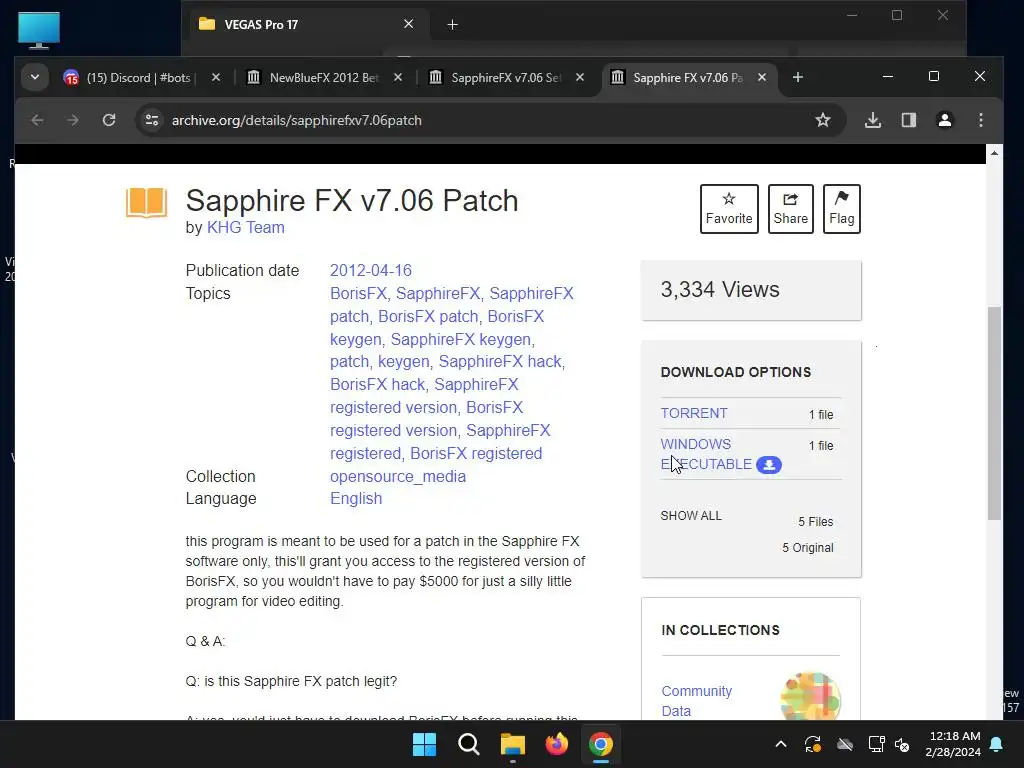Image resolution: width=1024 pixels, height=768 pixels.
Task: Switch to the SapphireFX v7.06 Setup tab
Action: 505,78
